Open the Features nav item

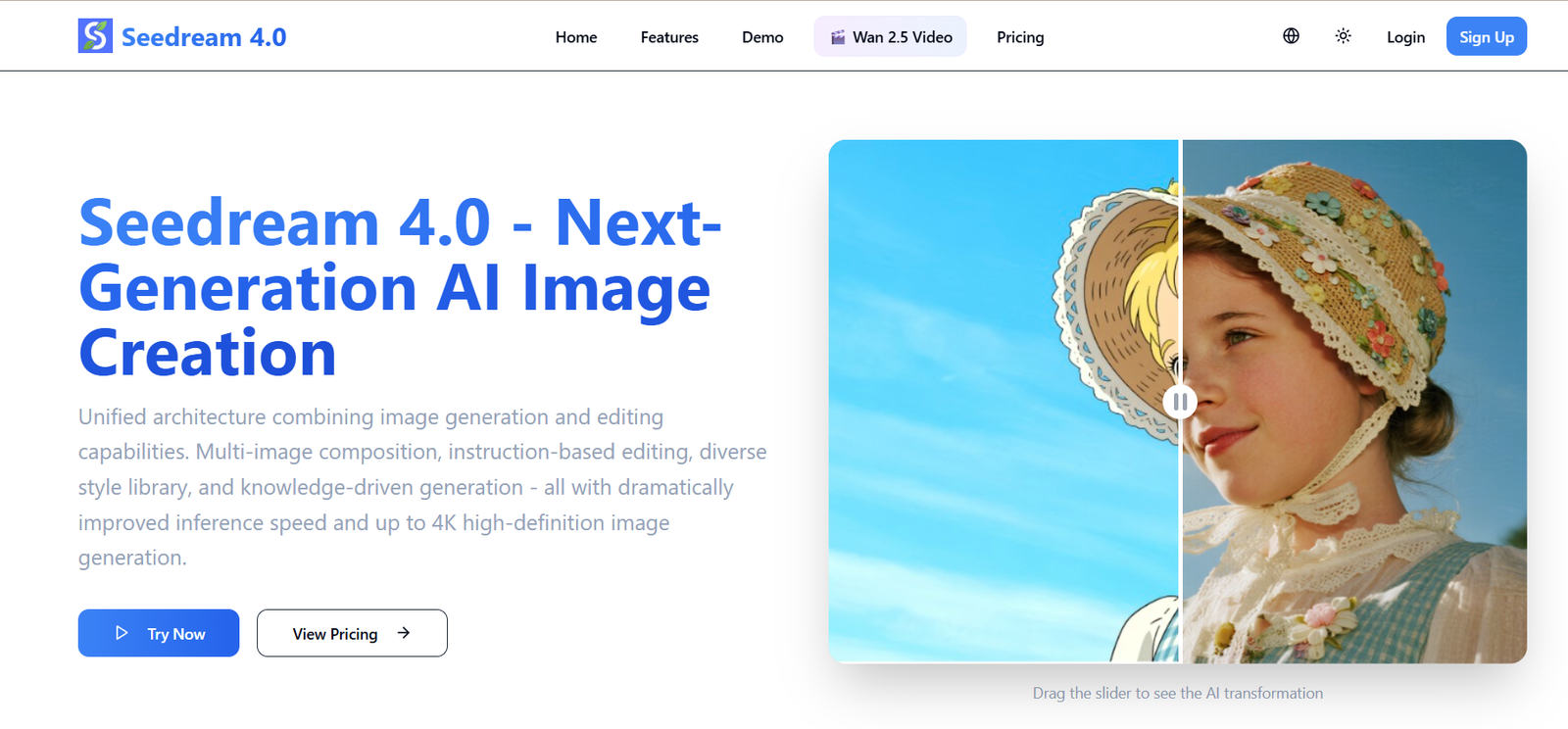click(669, 37)
